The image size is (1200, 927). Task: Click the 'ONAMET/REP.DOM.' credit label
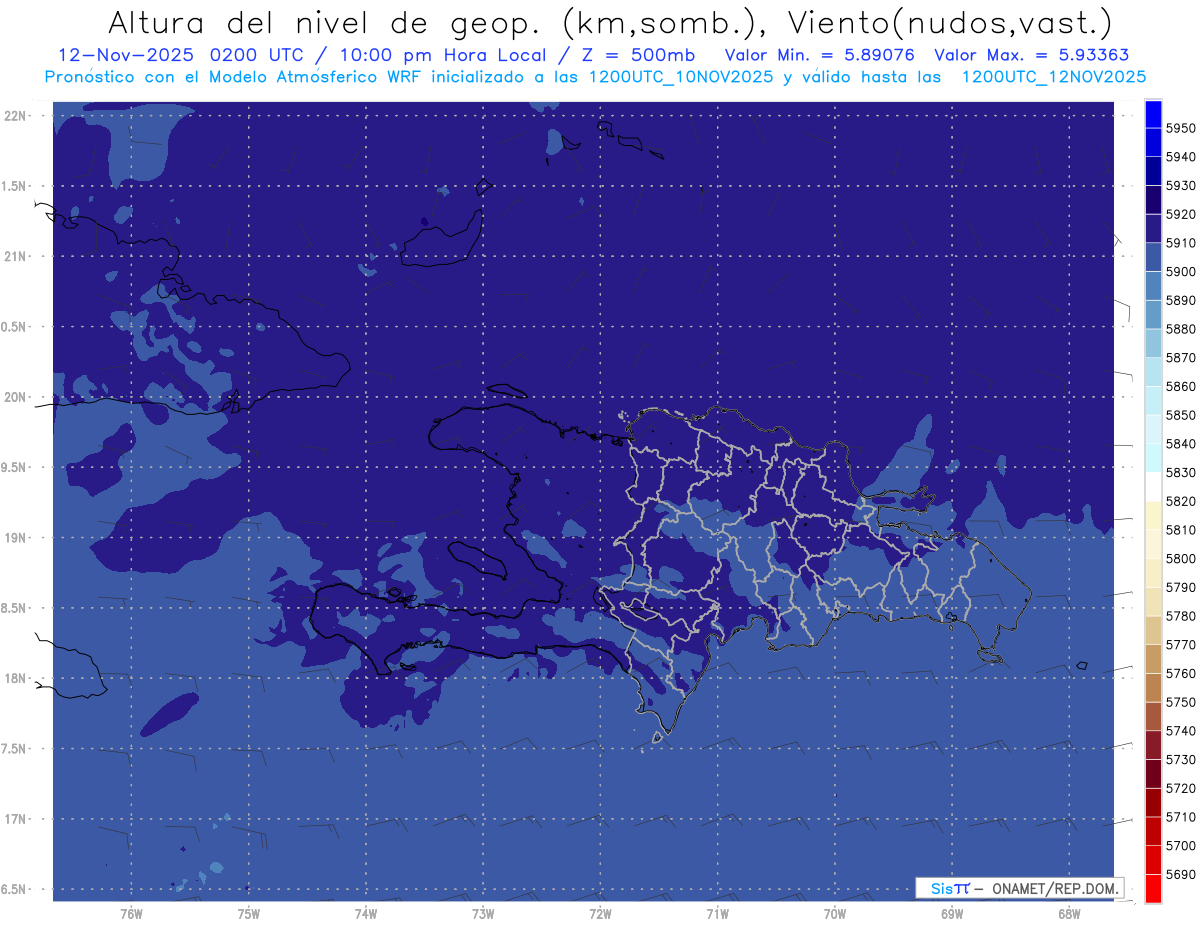coord(1054,888)
